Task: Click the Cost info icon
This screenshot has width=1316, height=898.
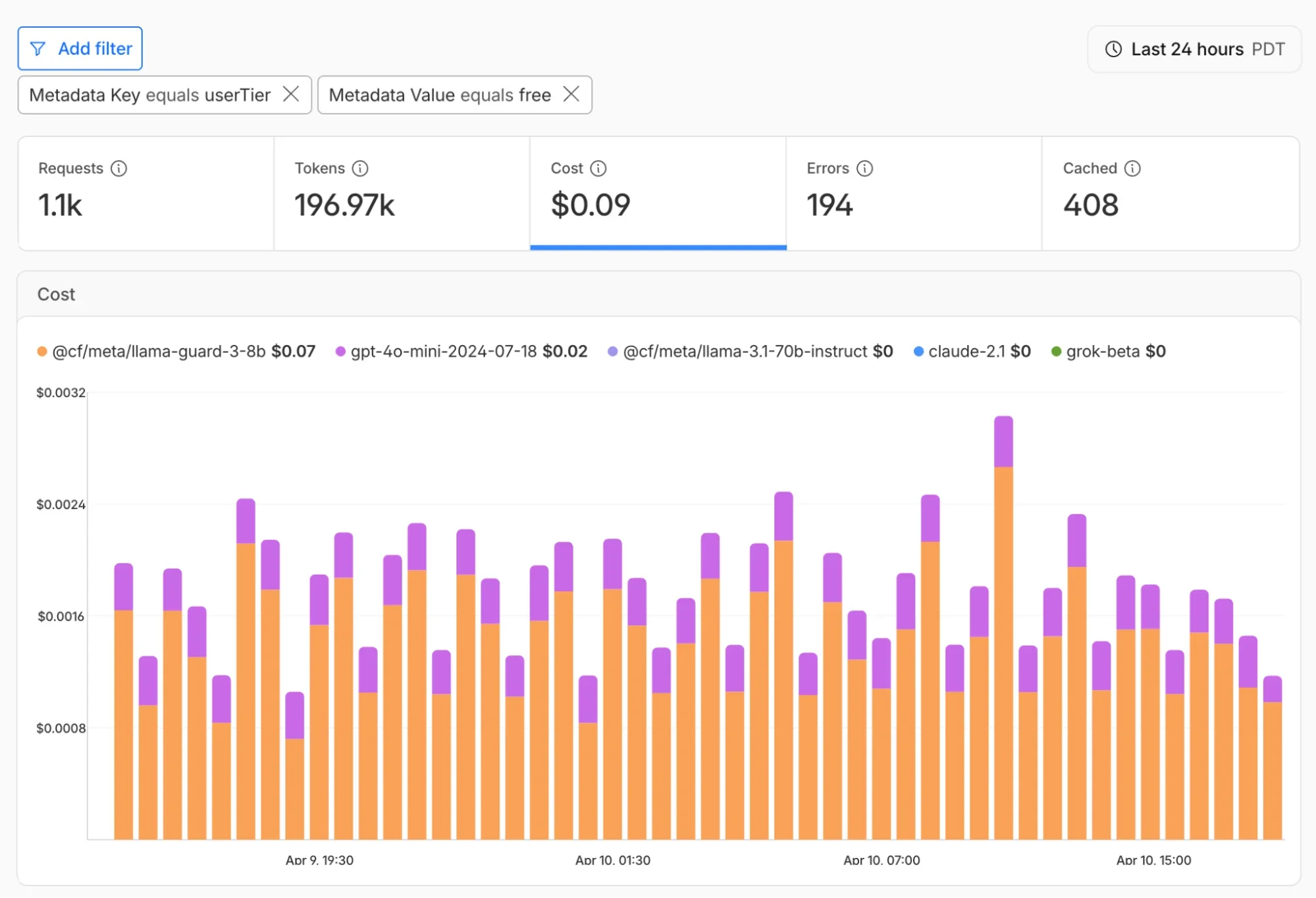Action: pyautogui.click(x=598, y=169)
